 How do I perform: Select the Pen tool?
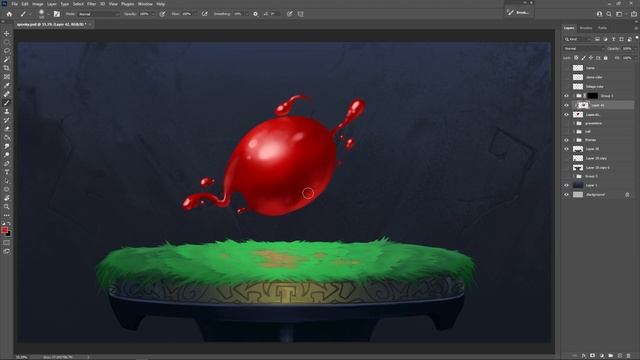pyautogui.click(x=7, y=163)
